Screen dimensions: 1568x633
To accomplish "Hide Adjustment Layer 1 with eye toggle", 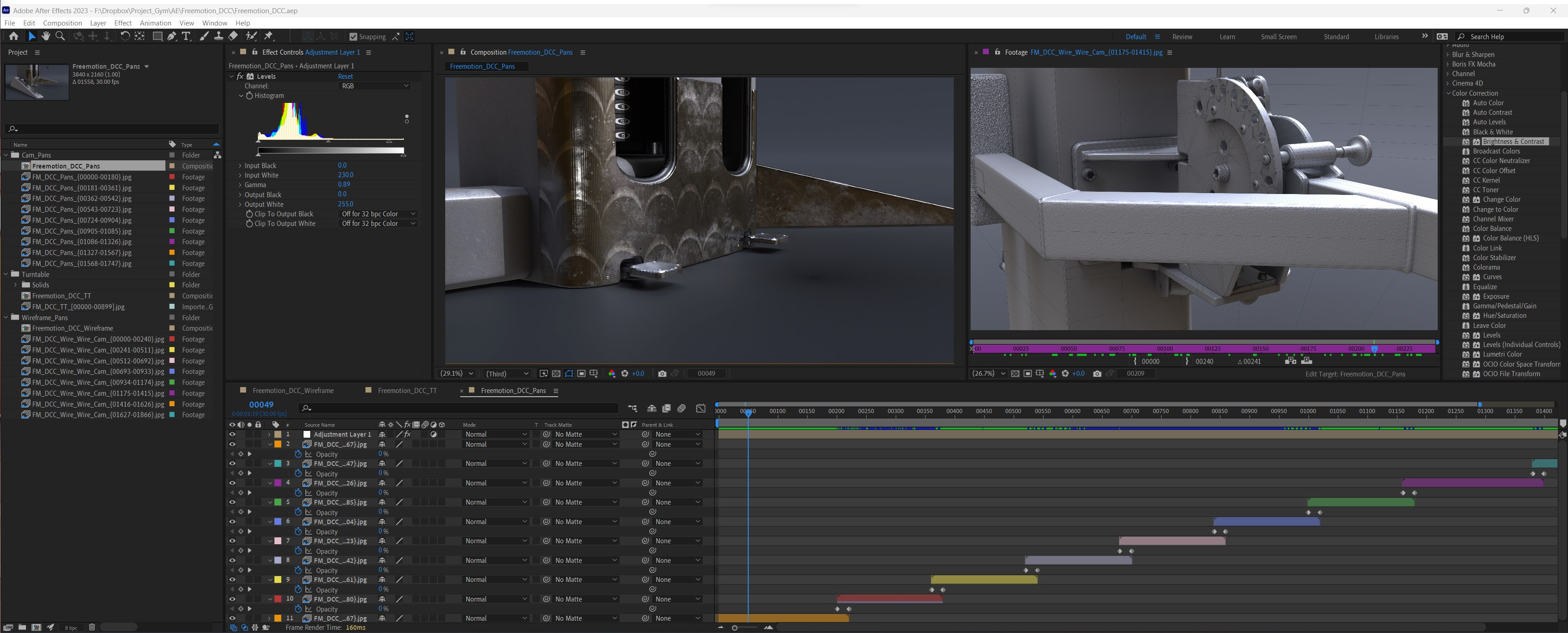I will pos(232,434).
